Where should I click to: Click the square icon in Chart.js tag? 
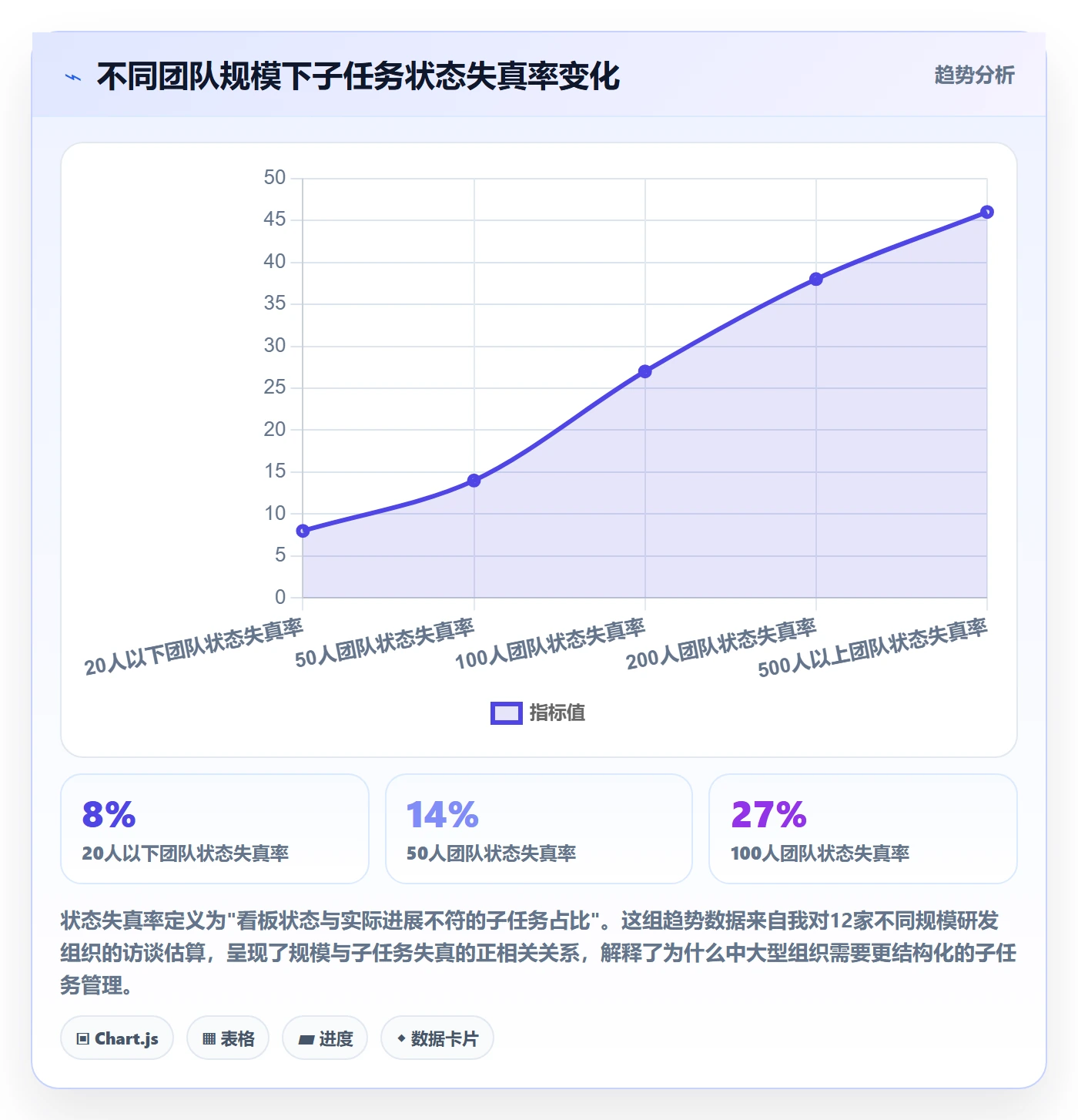tap(83, 1039)
